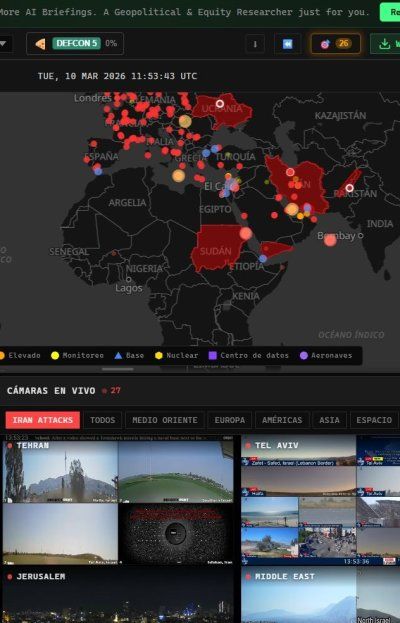Click the 0% readout next to DEFCON 5
The height and width of the screenshot is (623, 400).
[111, 43]
